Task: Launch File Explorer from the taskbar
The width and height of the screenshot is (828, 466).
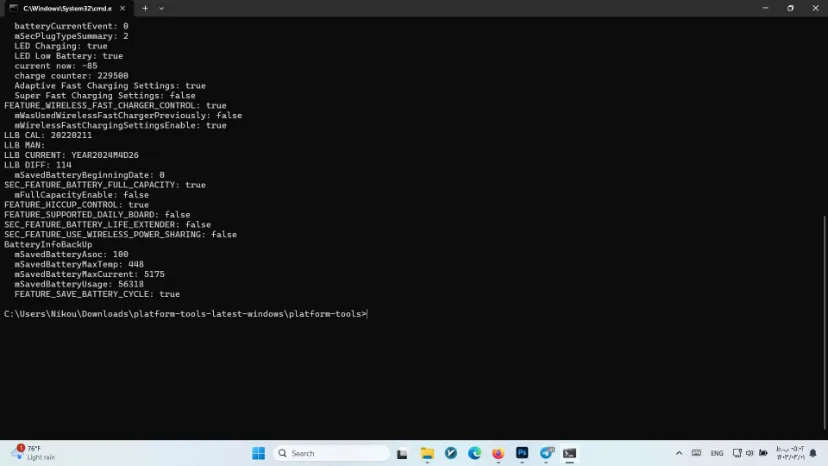Action: tap(427, 453)
